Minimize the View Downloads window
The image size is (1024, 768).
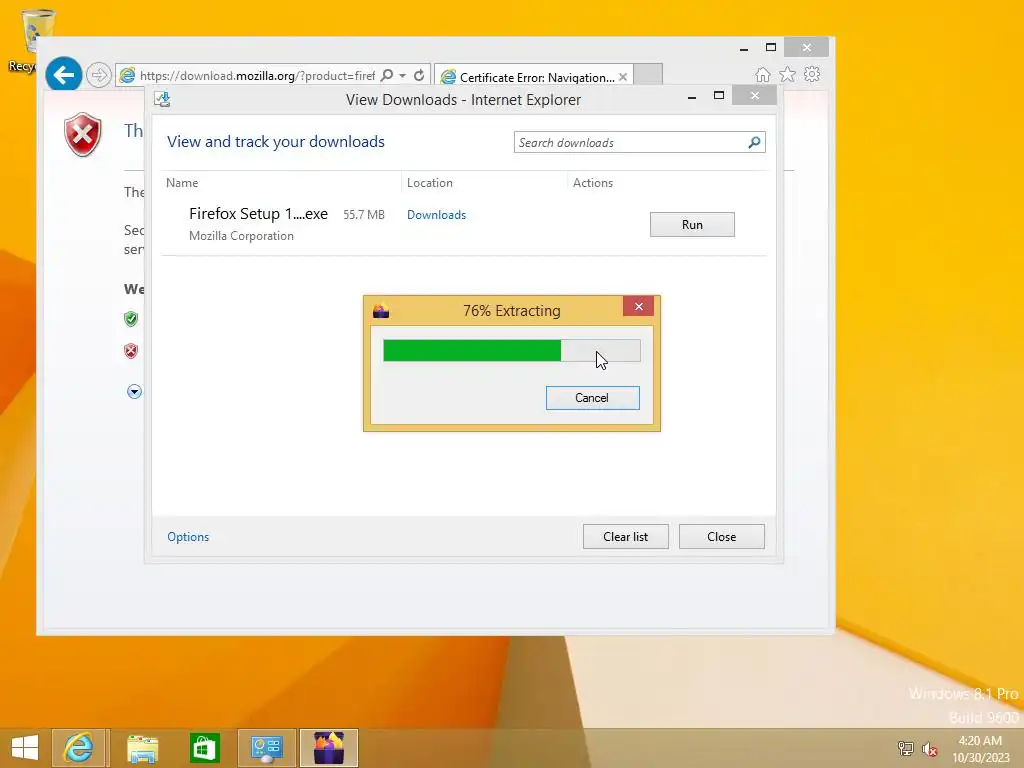pos(692,97)
